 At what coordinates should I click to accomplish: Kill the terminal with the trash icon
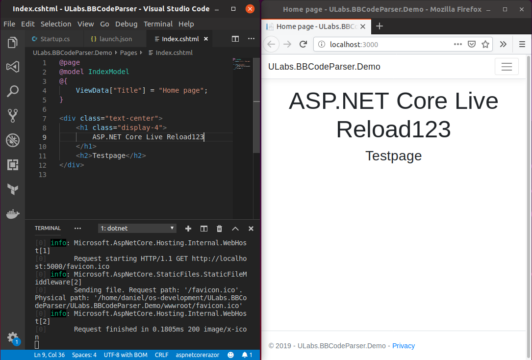[220, 229]
